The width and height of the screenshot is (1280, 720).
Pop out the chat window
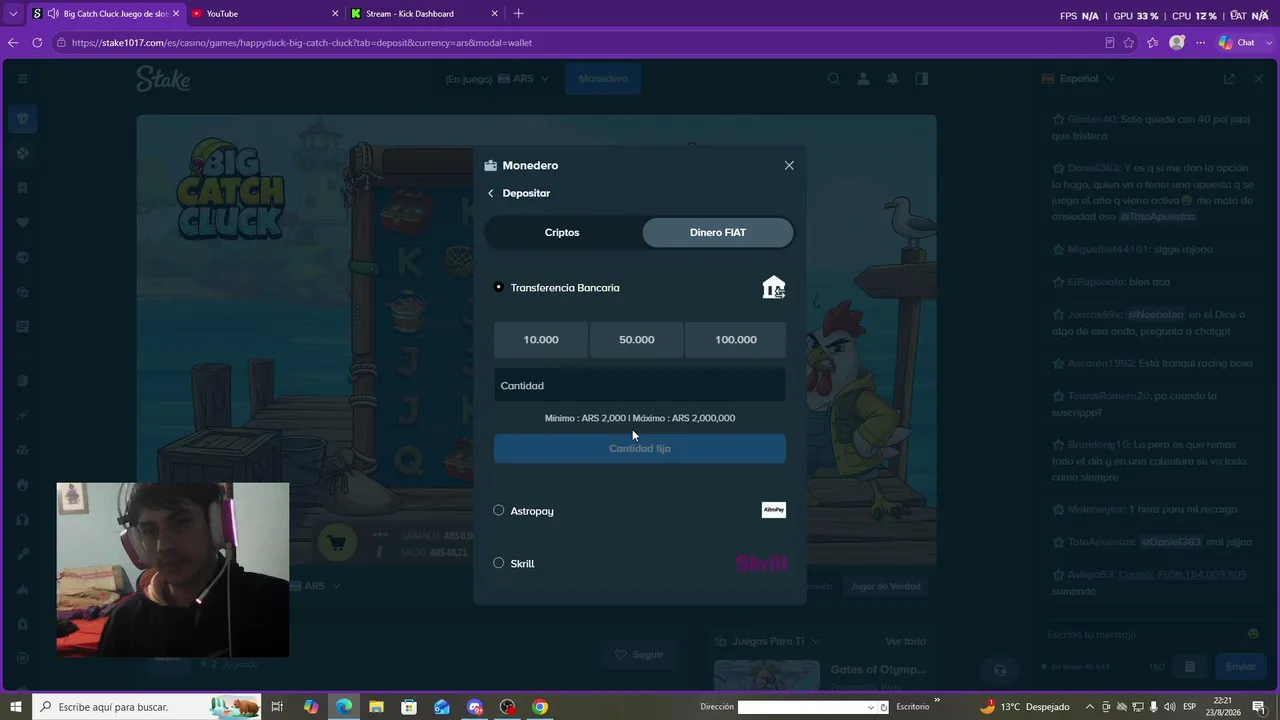pos(1229,78)
